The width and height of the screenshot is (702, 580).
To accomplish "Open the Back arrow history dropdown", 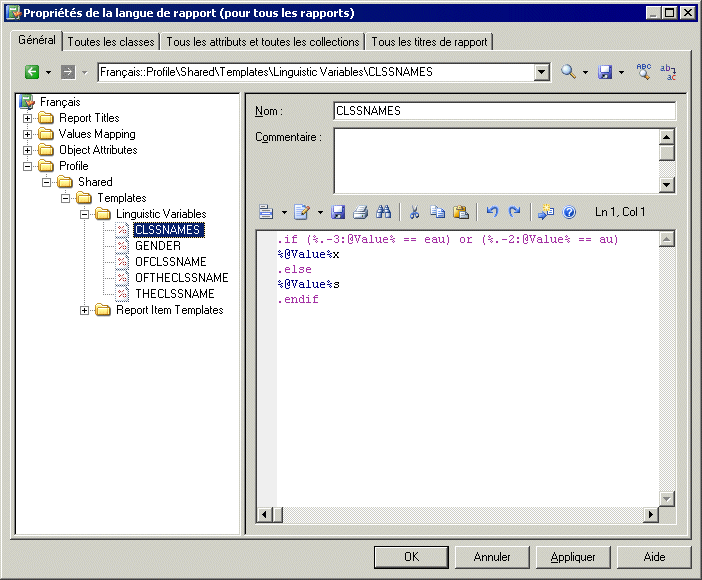I will [48, 72].
